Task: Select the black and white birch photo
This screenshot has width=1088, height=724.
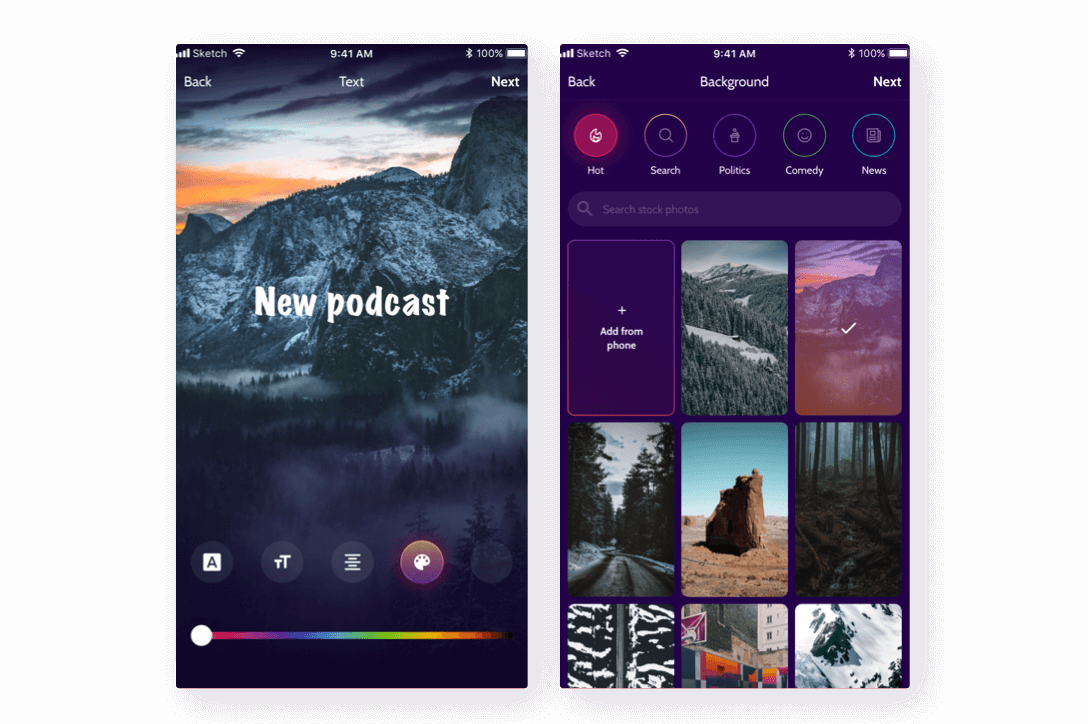Action: (621, 646)
